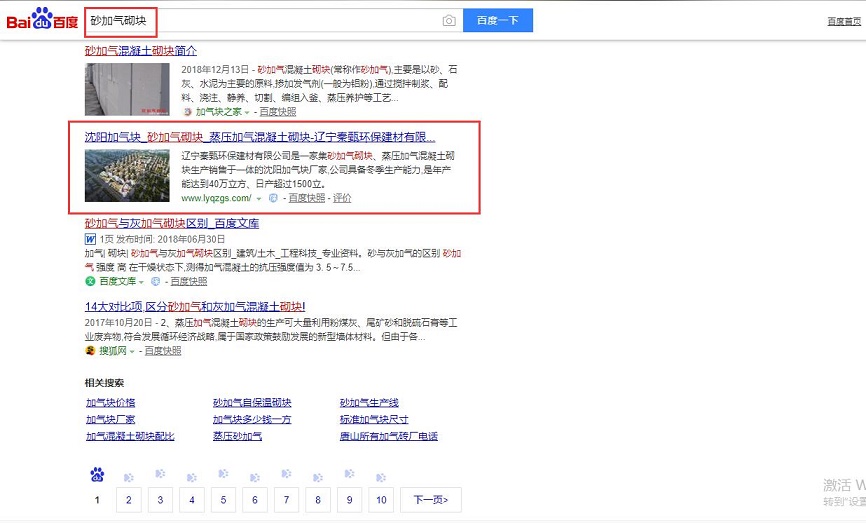Click the www.lyqzgs.com URL
Screen dimensions: 866x523
click(x=216, y=198)
